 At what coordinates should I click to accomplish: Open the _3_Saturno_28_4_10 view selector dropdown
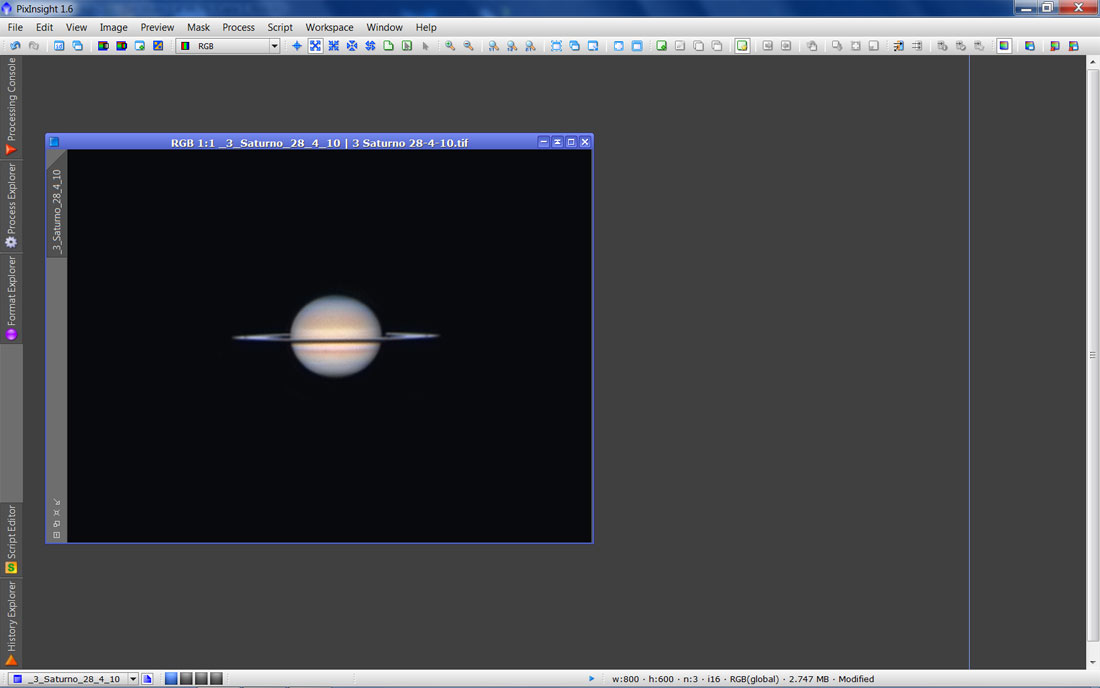tap(133, 679)
